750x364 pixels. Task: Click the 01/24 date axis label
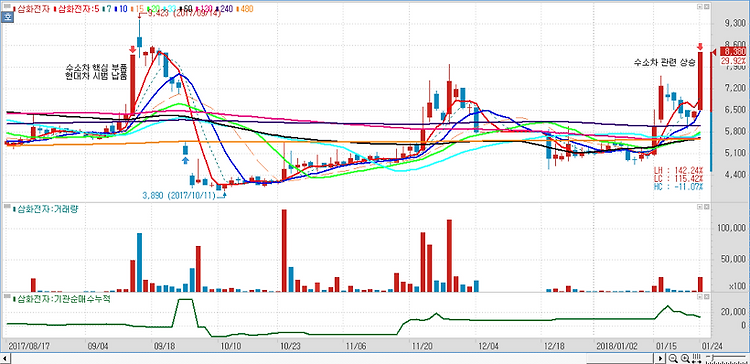[713, 345]
